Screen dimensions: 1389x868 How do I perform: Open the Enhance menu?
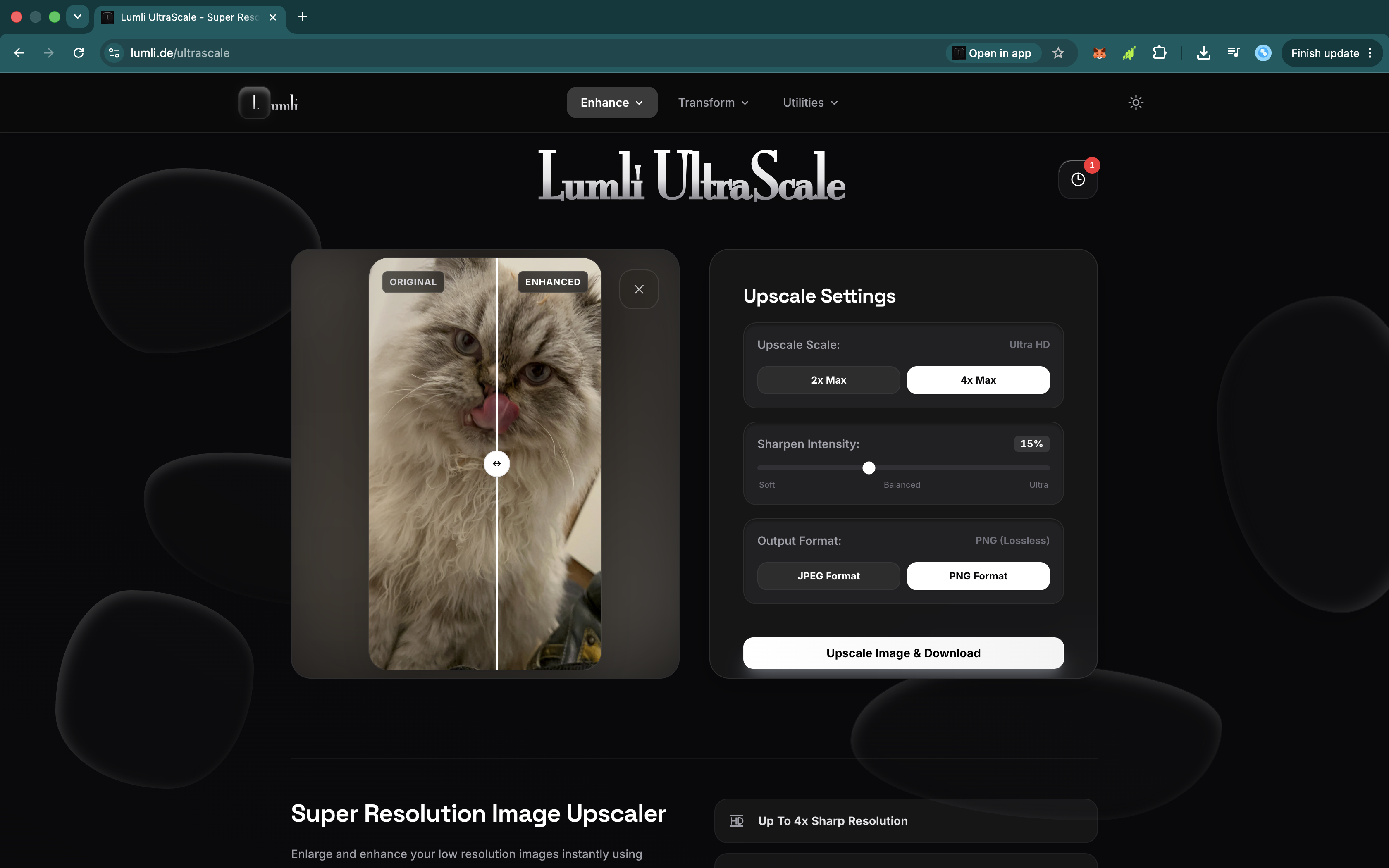click(612, 103)
